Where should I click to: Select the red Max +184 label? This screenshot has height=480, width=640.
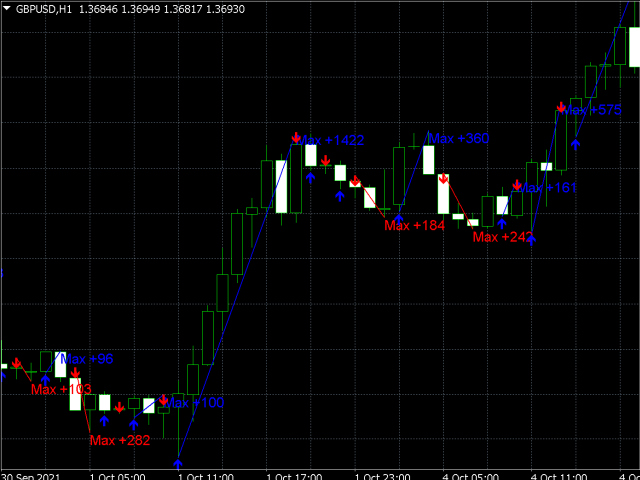point(414,225)
